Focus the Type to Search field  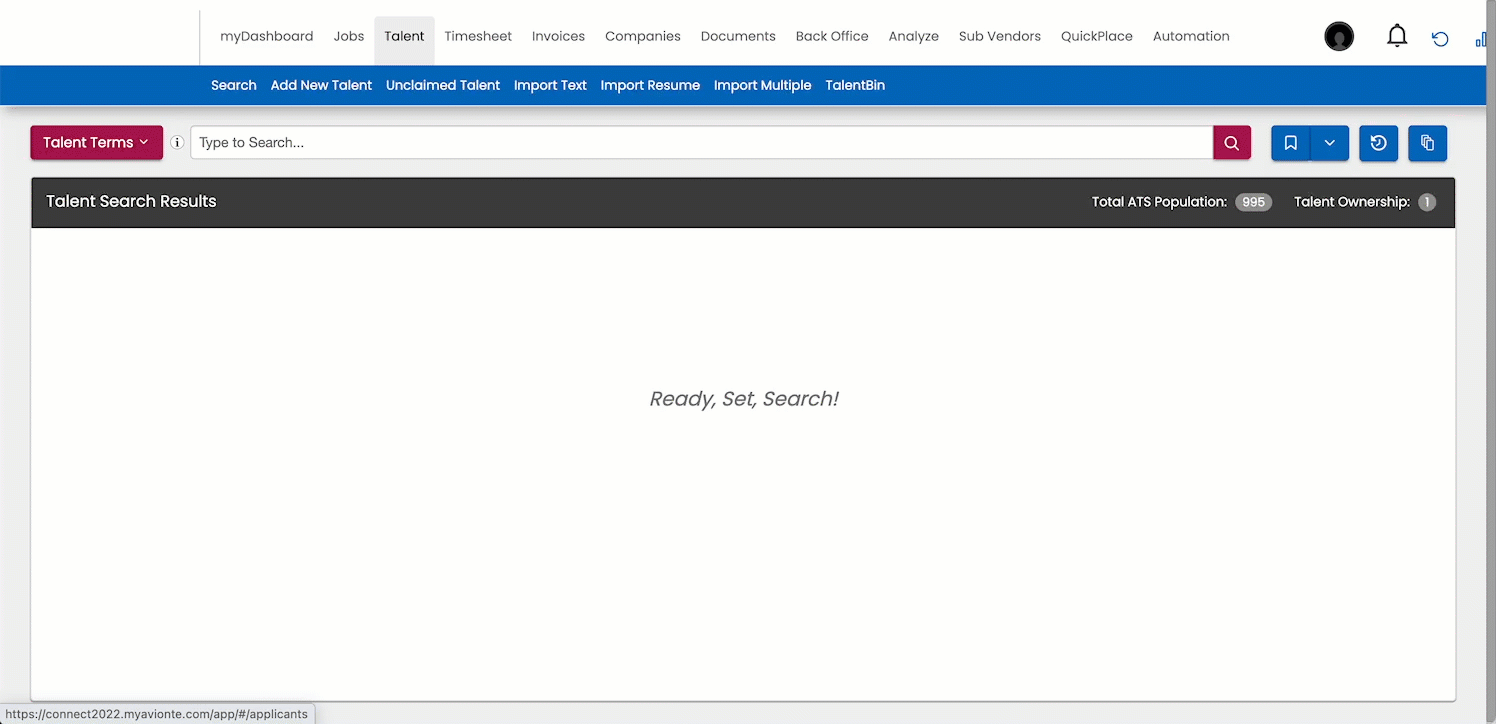pyautogui.click(x=702, y=143)
